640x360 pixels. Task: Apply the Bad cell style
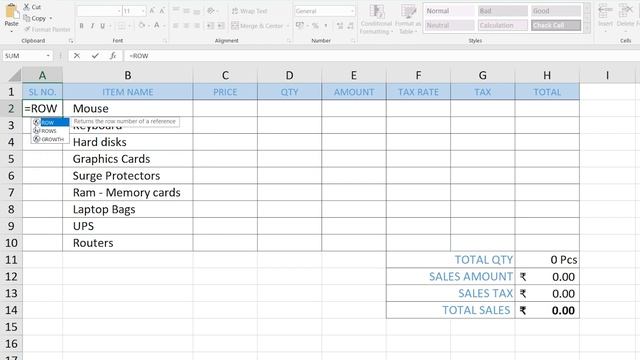(503, 11)
